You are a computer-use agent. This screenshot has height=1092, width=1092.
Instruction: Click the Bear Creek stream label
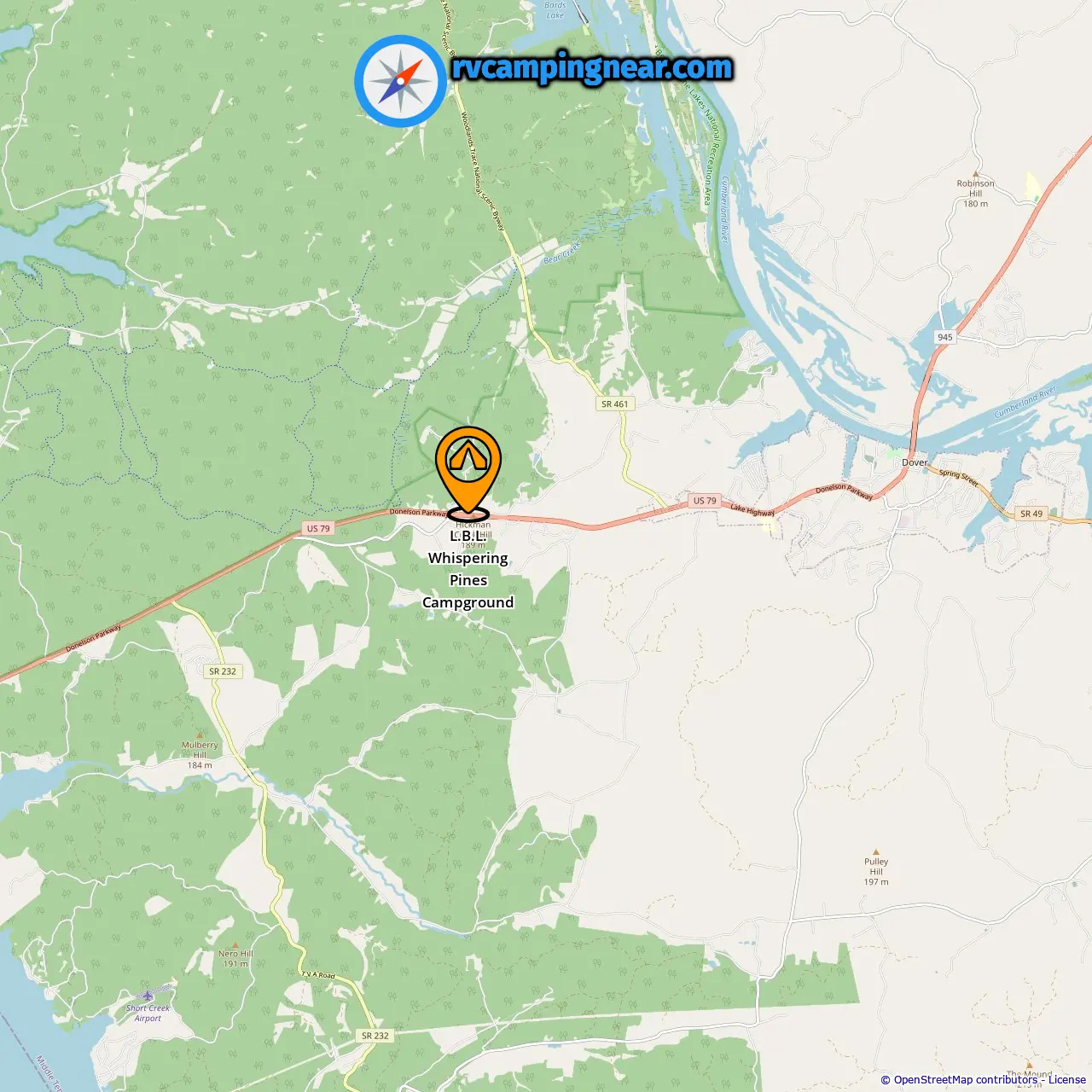pos(561,253)
